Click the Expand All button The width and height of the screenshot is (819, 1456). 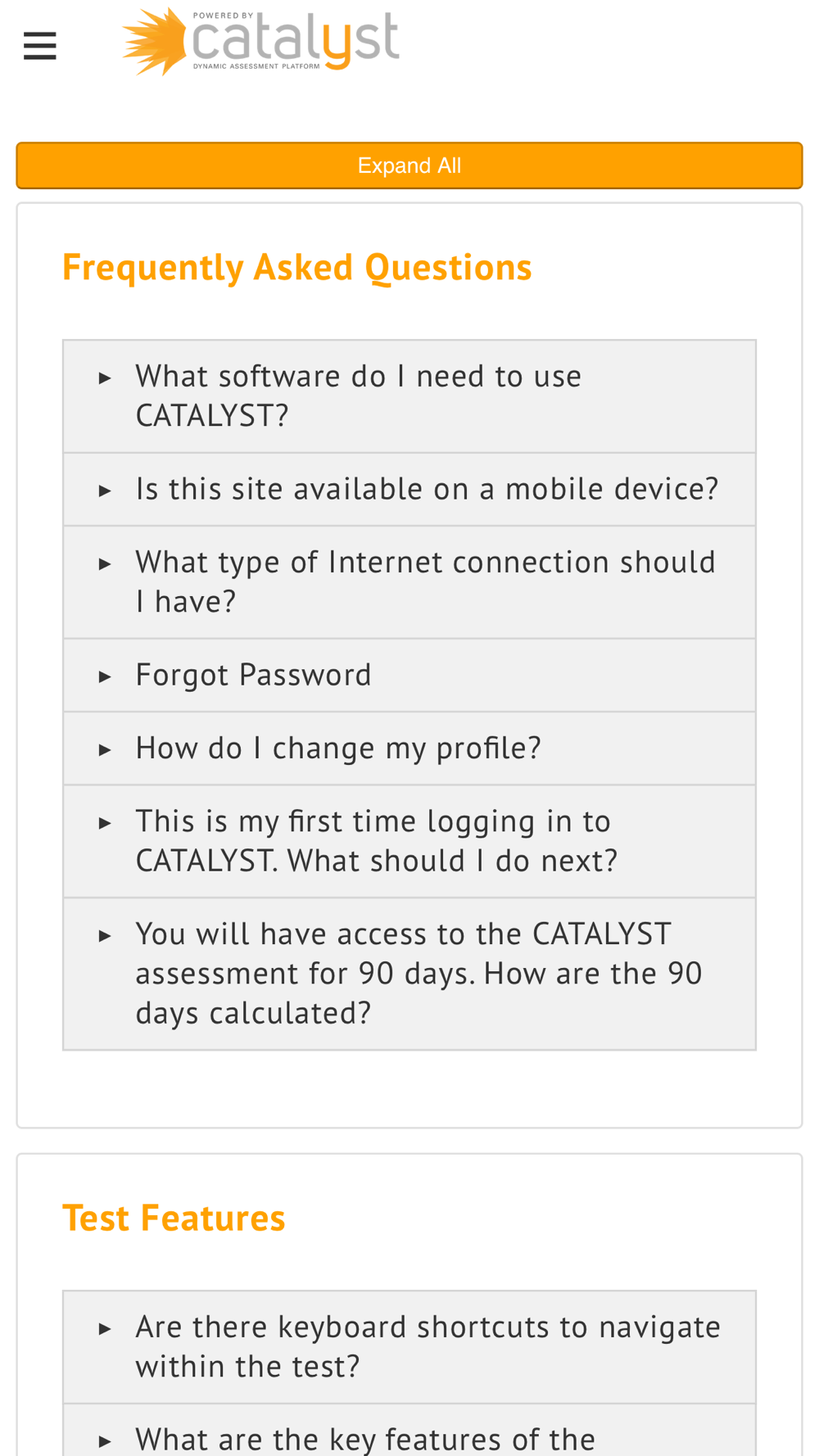click(x=409, y=165)
